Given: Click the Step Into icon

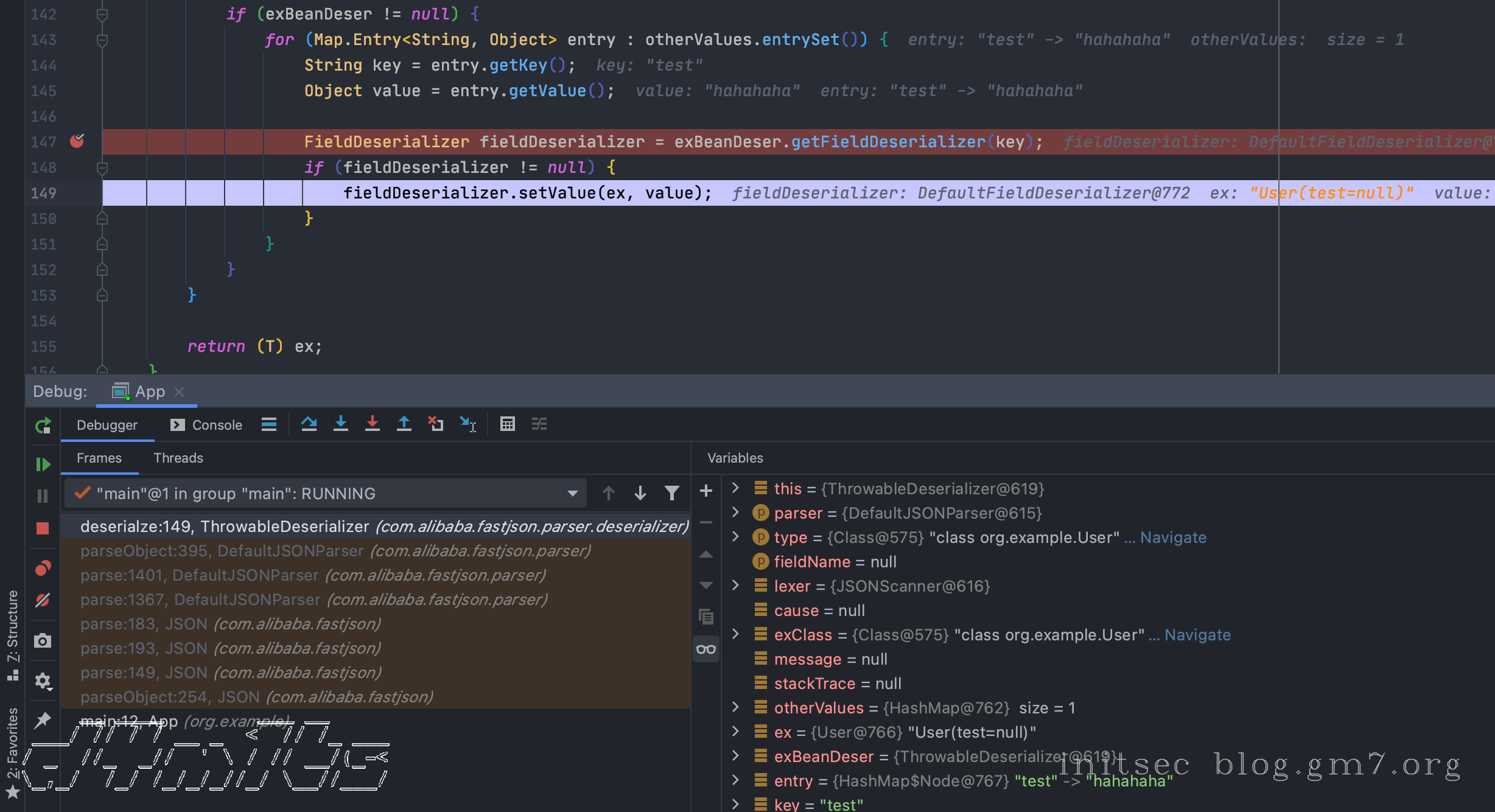Looking at the screenshot, I should [x=341, y=424].
